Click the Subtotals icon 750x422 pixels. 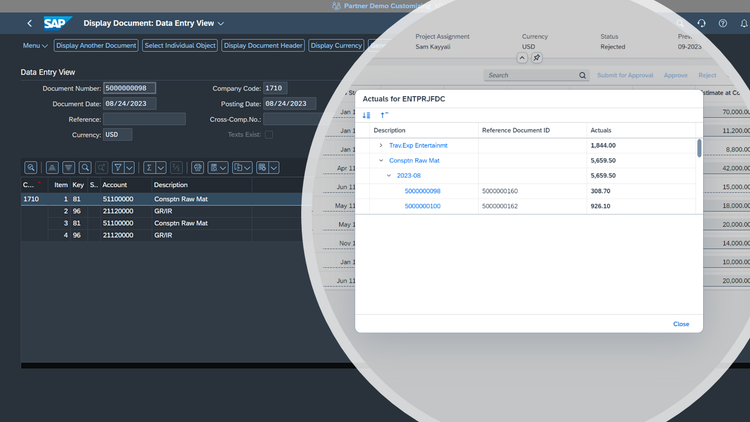click(x=176, y=167)
